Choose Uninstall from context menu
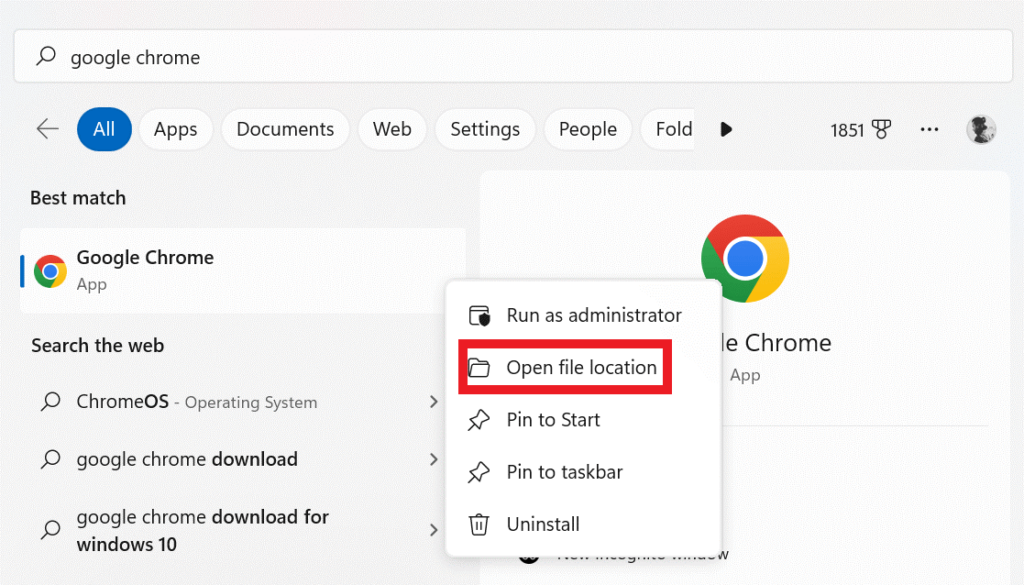Image resolution: width=1024 pixels, height=585 pixels. pos(584,524)
